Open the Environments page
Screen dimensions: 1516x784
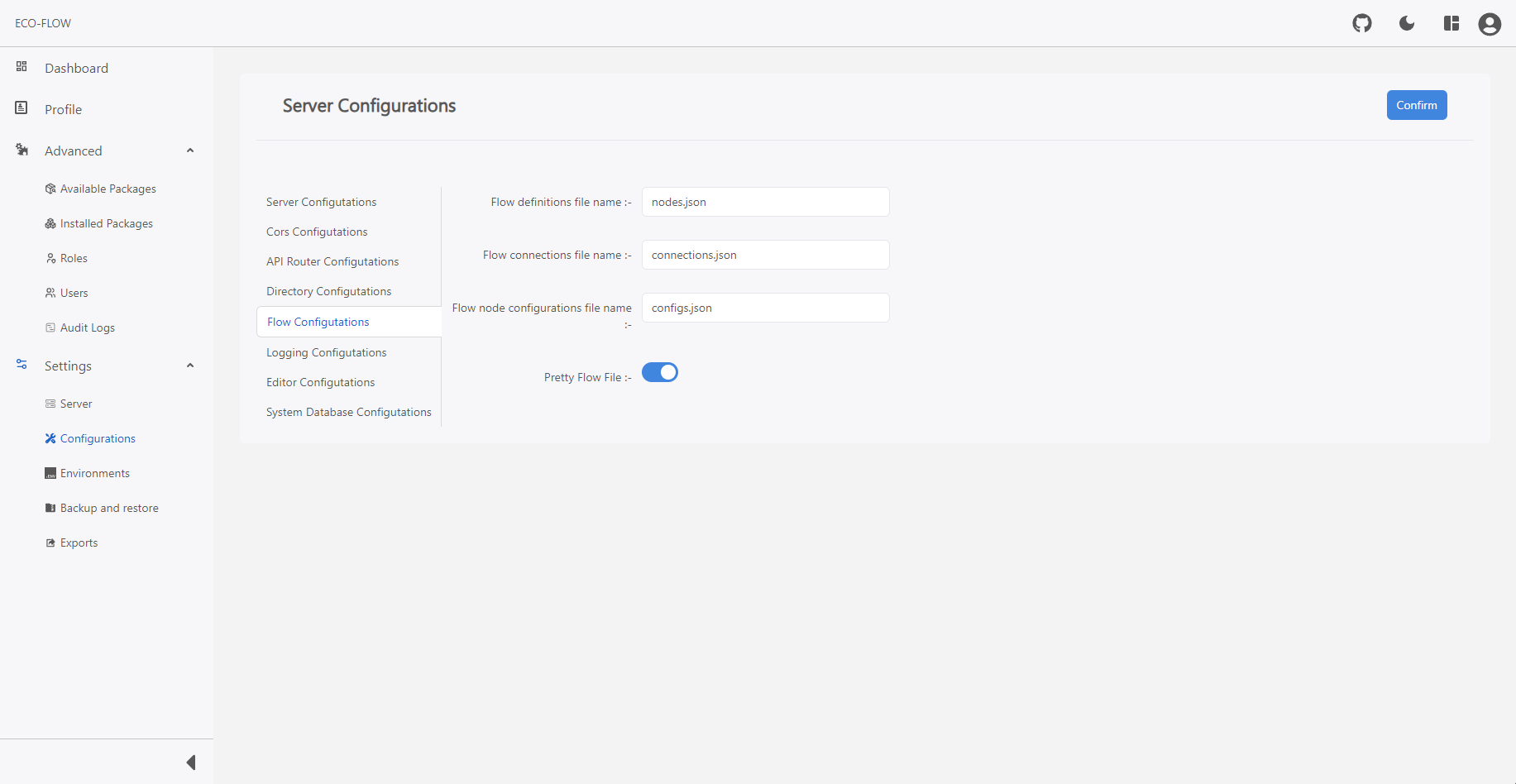[x=95, y=473]
